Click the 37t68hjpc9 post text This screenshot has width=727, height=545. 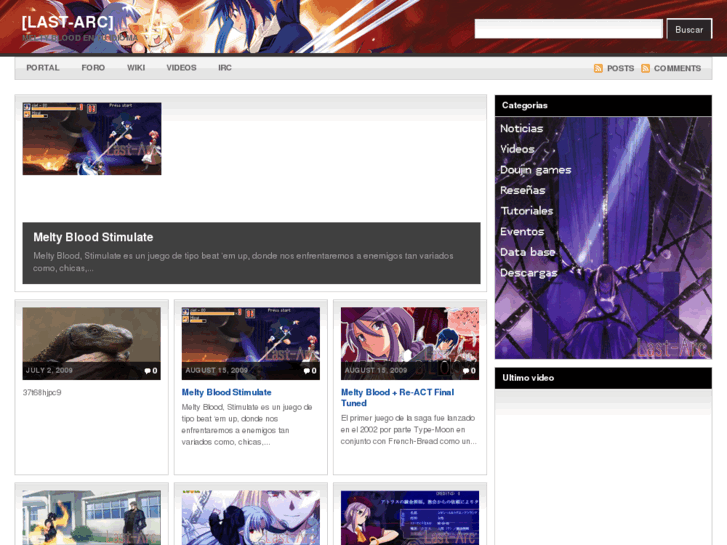click(x=42, y=392)
